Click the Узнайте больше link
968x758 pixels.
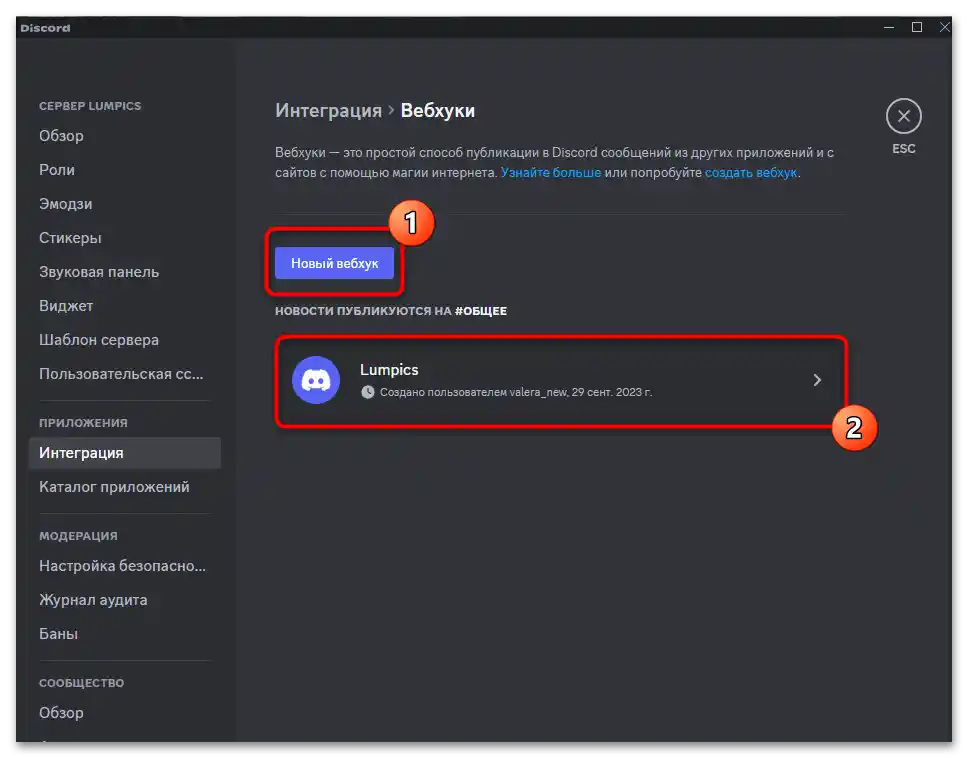tap(549, 171)
